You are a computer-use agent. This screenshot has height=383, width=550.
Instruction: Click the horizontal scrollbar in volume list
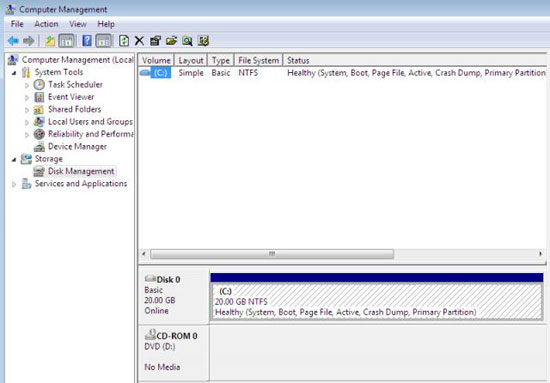coord(272,254)
